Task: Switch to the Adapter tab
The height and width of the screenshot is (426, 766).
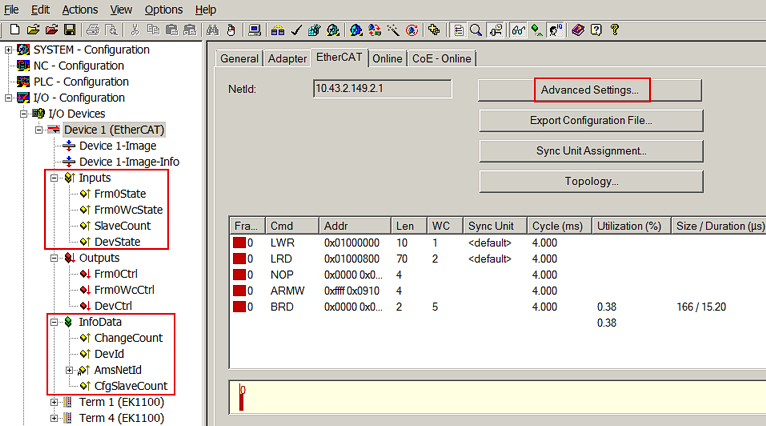Action: click(x=287, y=59)
